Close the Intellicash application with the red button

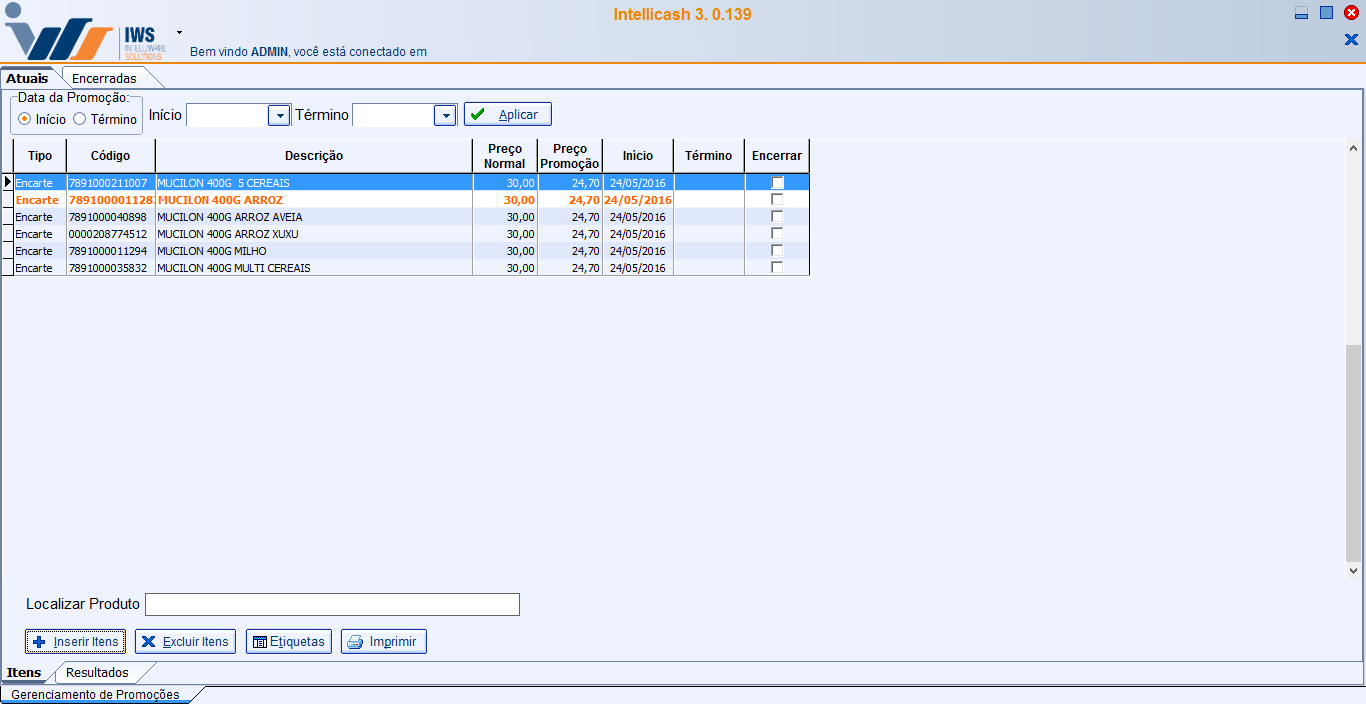coord(1351,13)
